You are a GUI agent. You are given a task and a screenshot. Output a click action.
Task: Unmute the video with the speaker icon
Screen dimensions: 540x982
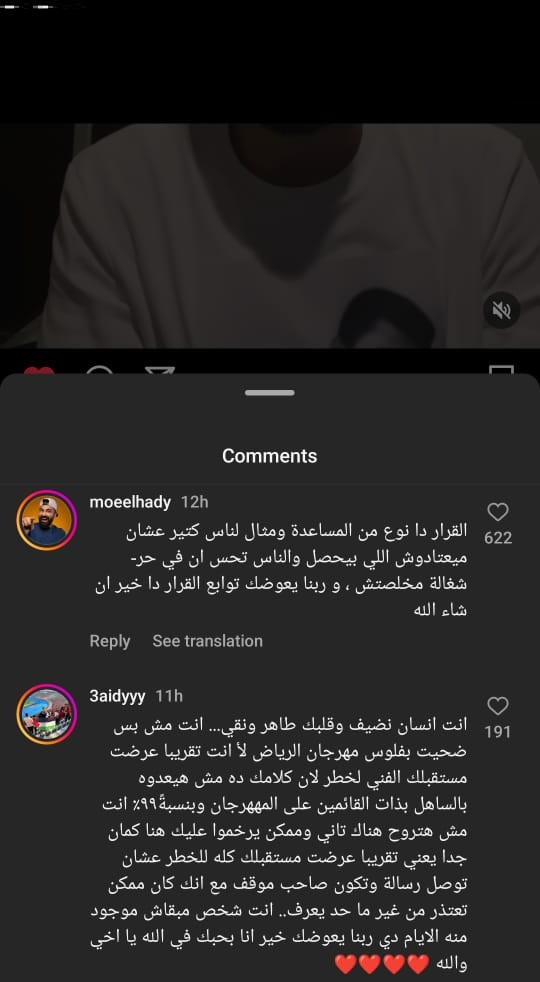click(x=501, y=309)
